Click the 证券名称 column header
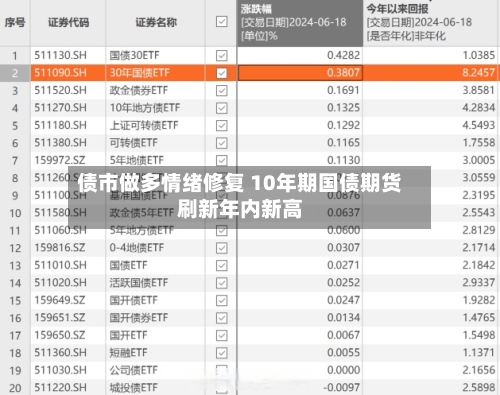The height and width of the screenshot is (395, 500). (156, 23)
